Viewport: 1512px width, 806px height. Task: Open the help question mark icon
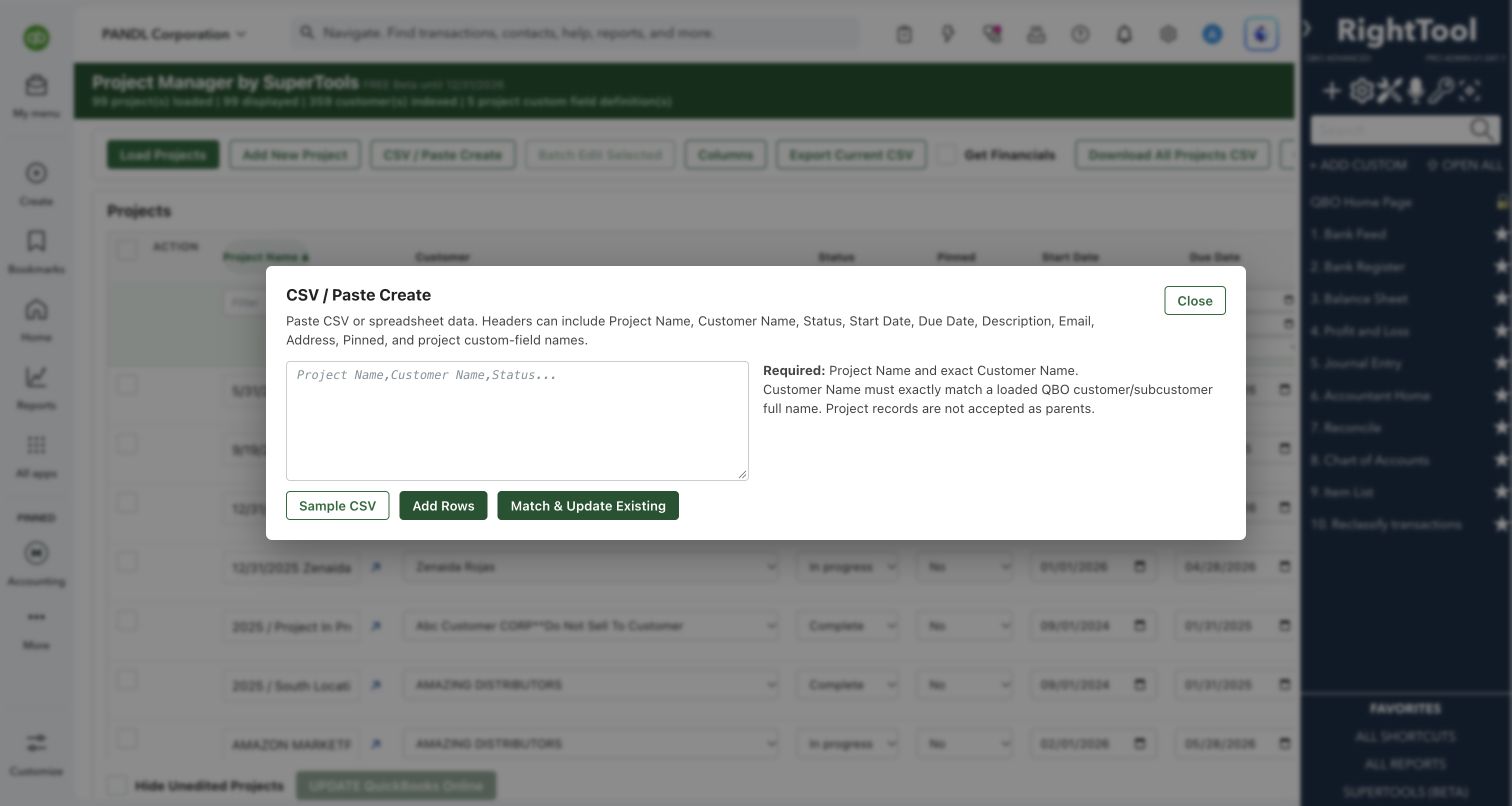pyautogui.click(x=1080, y=34)
